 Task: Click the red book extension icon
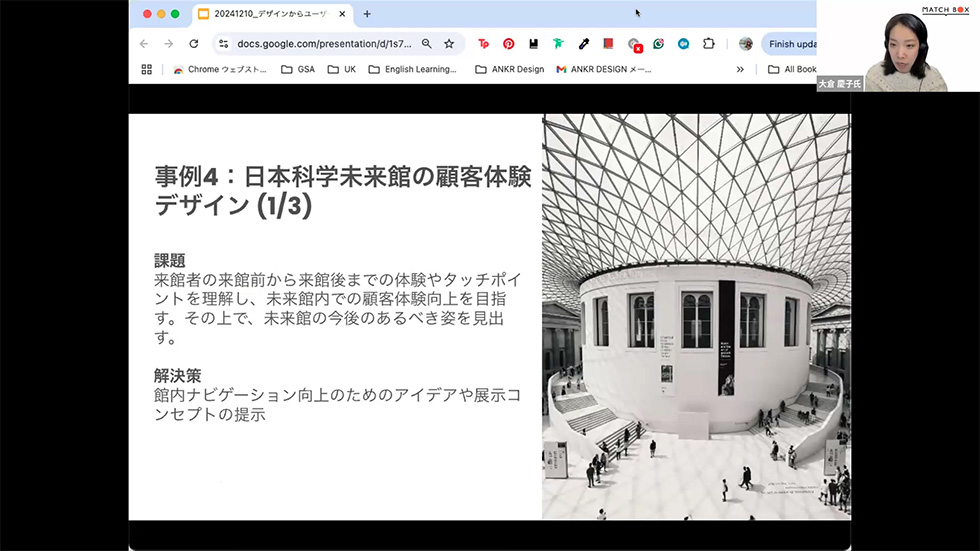[x=608, y=44]
